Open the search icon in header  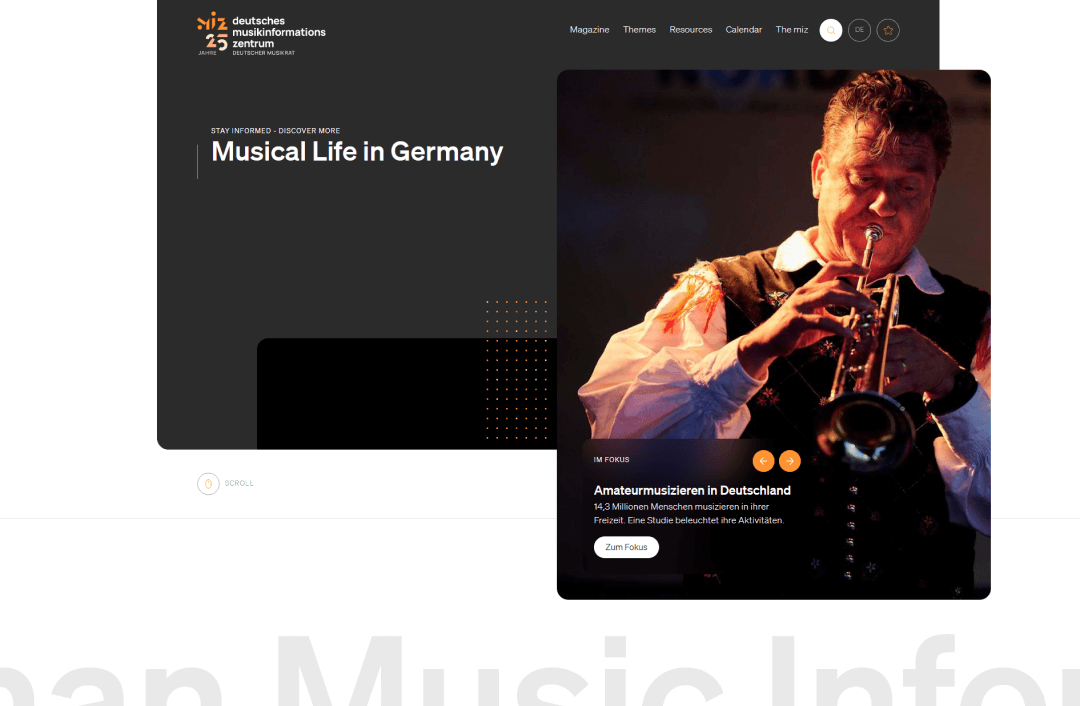pyautogui.click(x=831, y=30)
